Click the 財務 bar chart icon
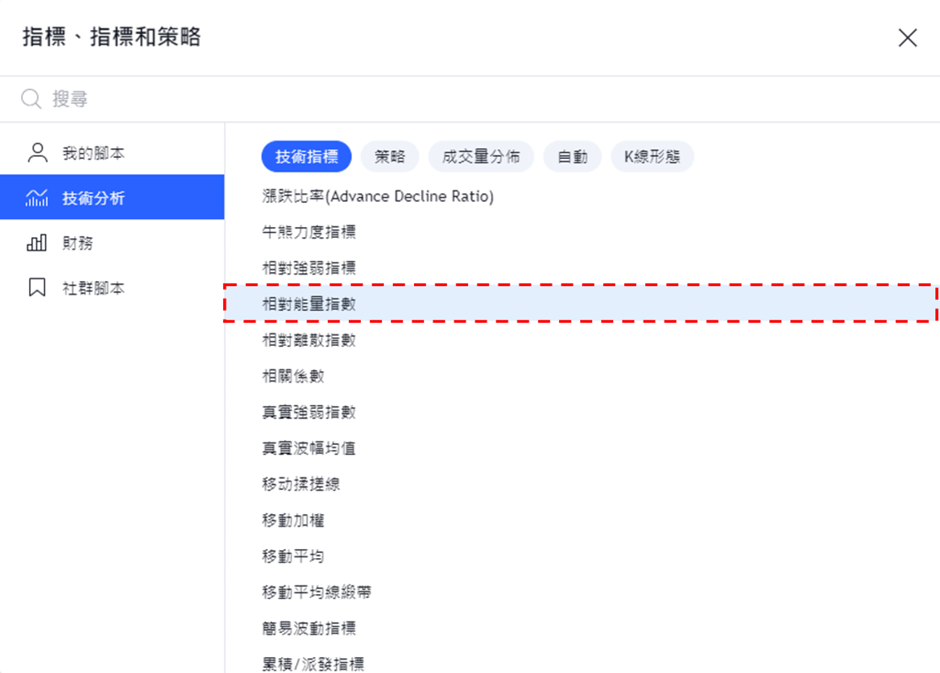This screenshot has width=940, height=673. (37, 243)
